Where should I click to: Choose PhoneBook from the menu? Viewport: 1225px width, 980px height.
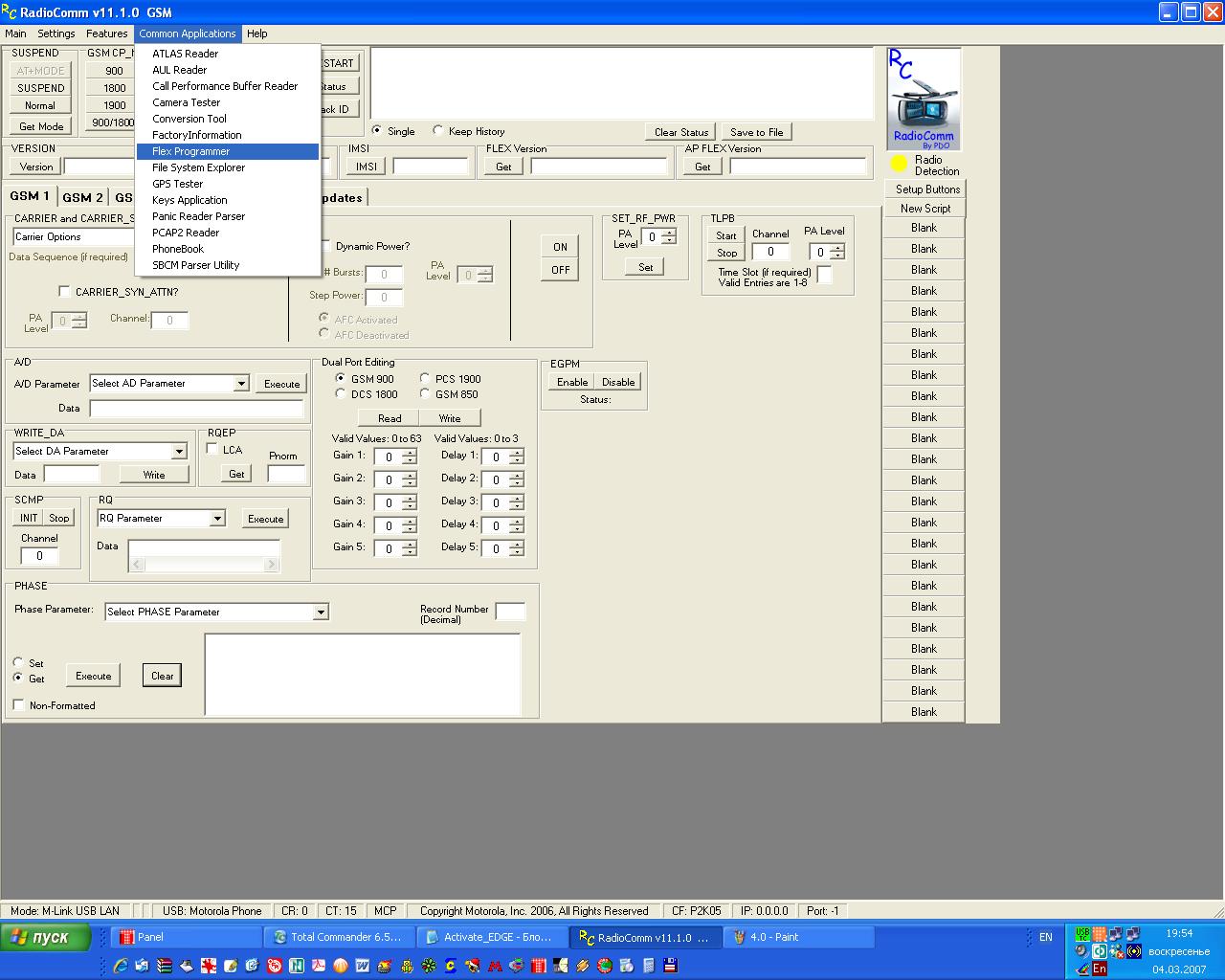coord(228,249)
